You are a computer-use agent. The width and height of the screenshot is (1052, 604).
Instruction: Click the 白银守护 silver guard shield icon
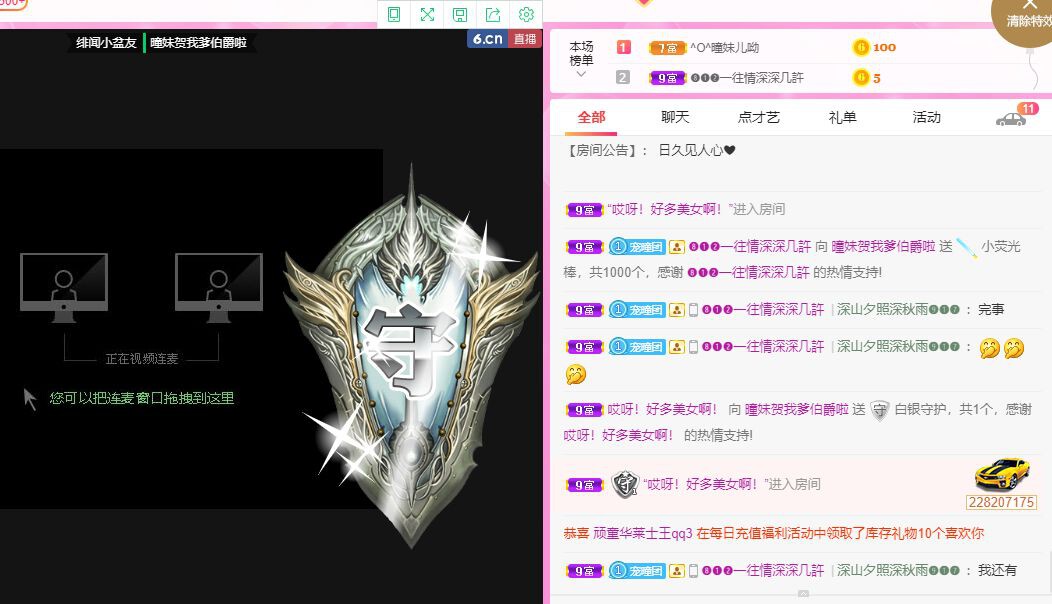point(880,410)
